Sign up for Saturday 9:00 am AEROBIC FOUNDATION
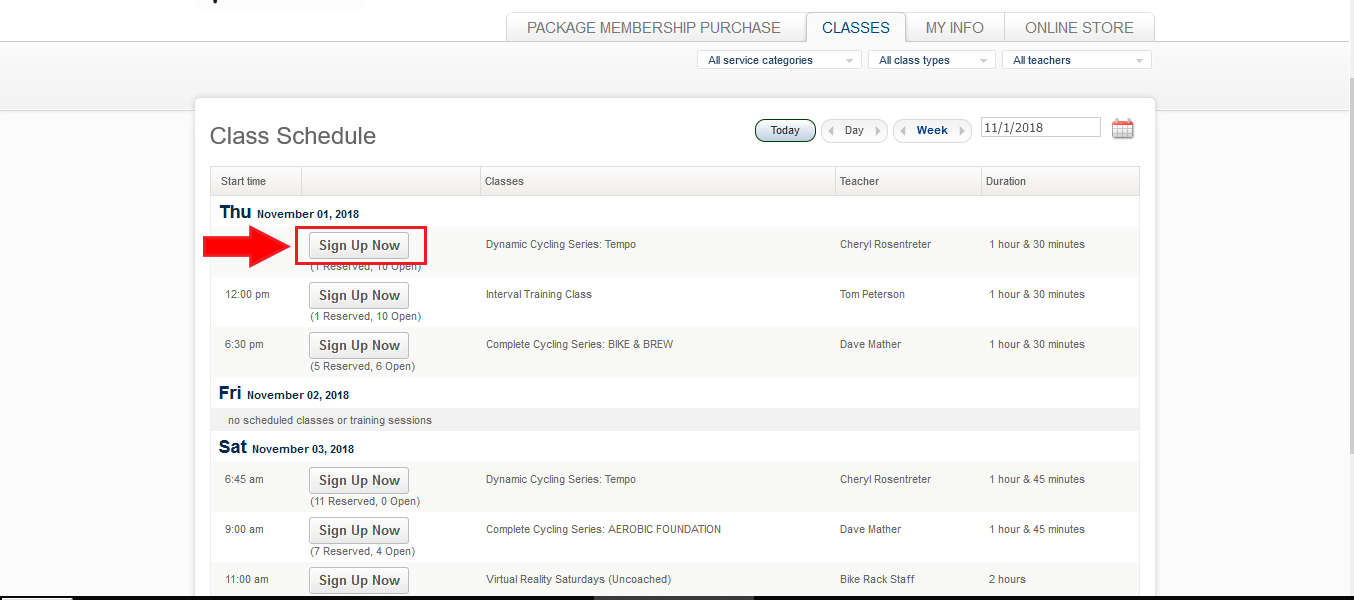This screenshot has width=1354, height=600. [359, 531]
